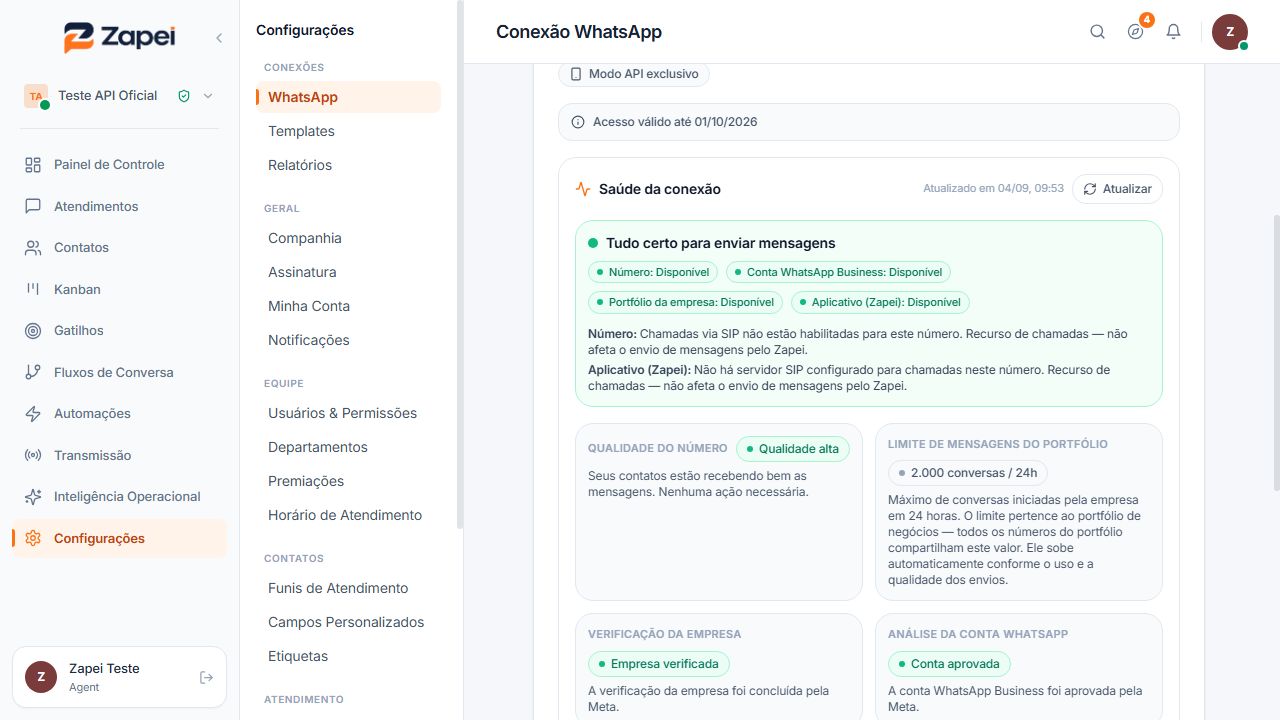Click the Conta aprovada badge
The width and height of the screenshot is (1280, 720).
950,664
